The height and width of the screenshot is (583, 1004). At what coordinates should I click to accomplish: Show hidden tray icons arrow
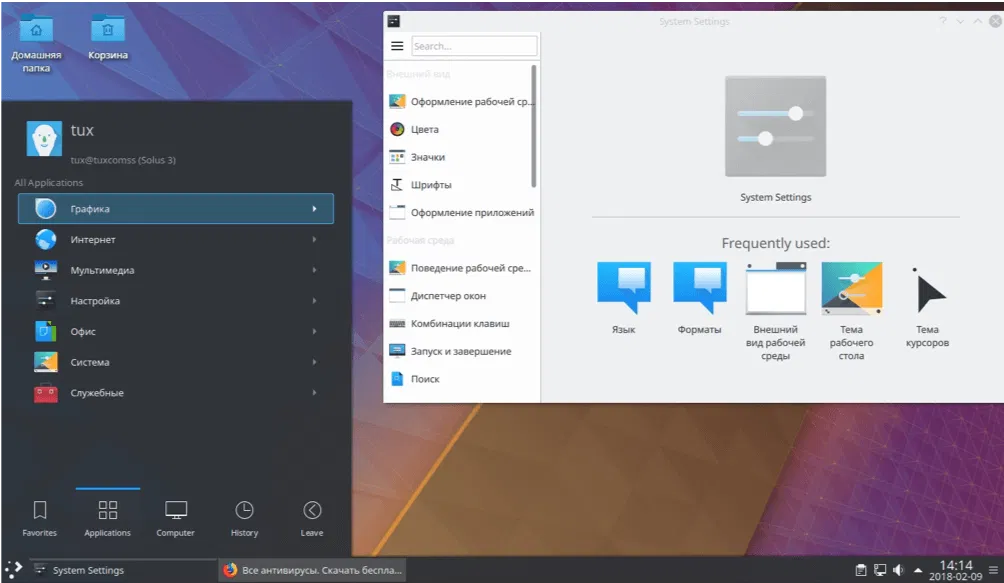pyautogui.click(x=918, y=570)
